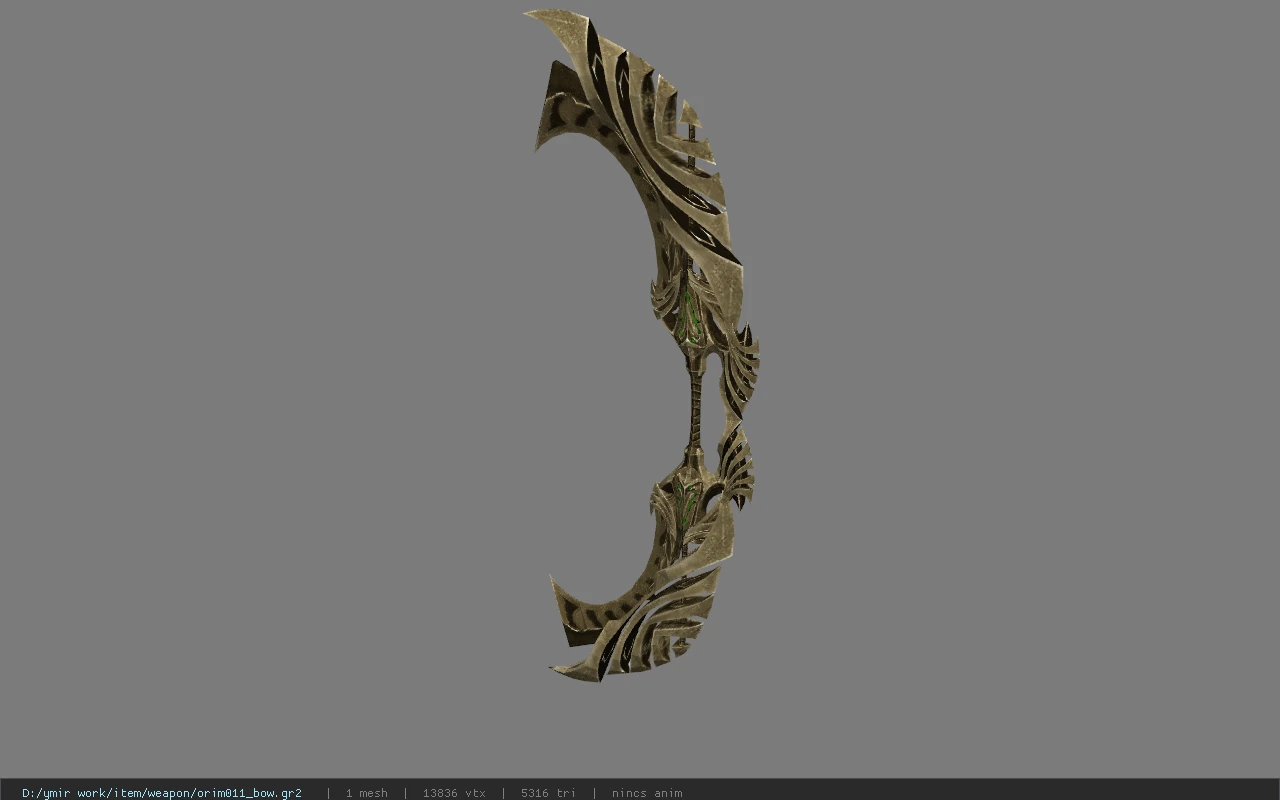Click the '5316 tri' triangle count
The image size is (1280, 800).
coord(548,793)
